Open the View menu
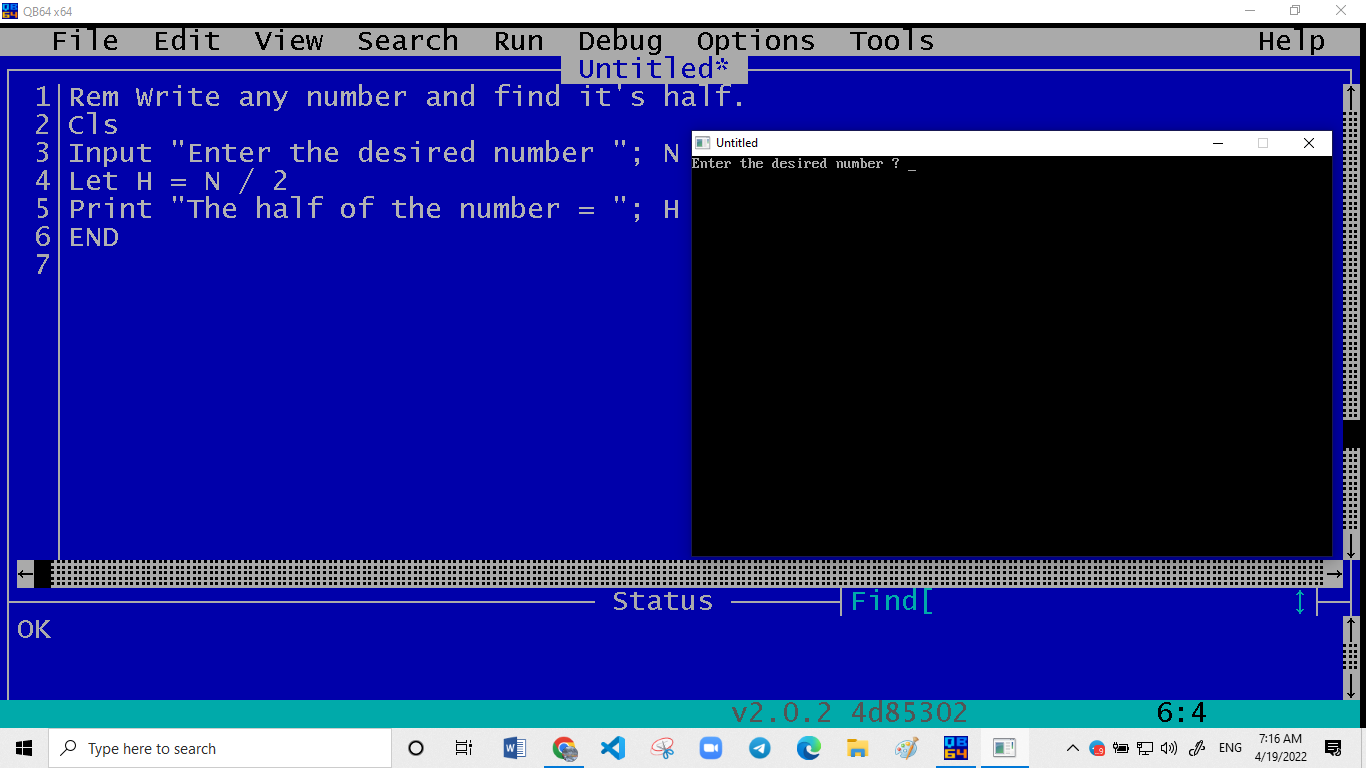Image resolution: width=1366 pixels, height=768 pixels. [289, 41]
